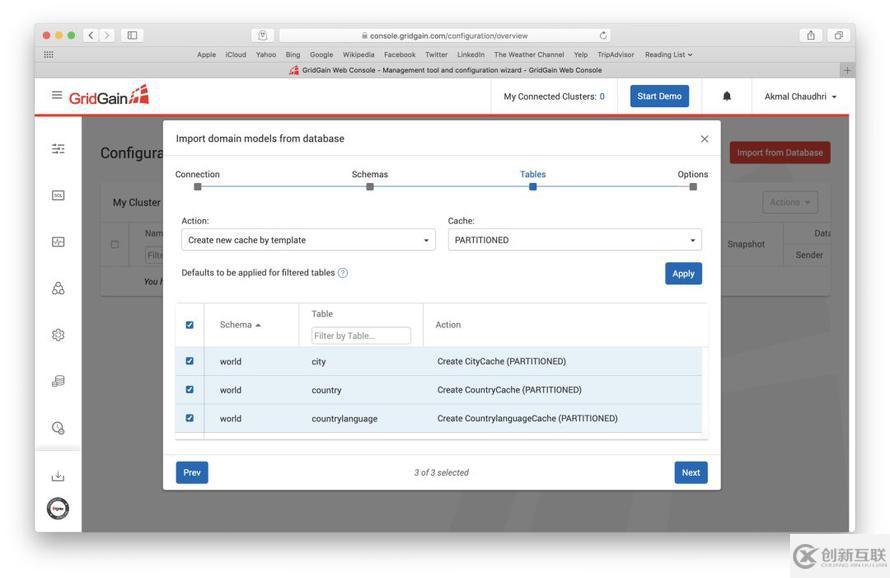
Task: Click the Apply button
Action: pos(683,274)
